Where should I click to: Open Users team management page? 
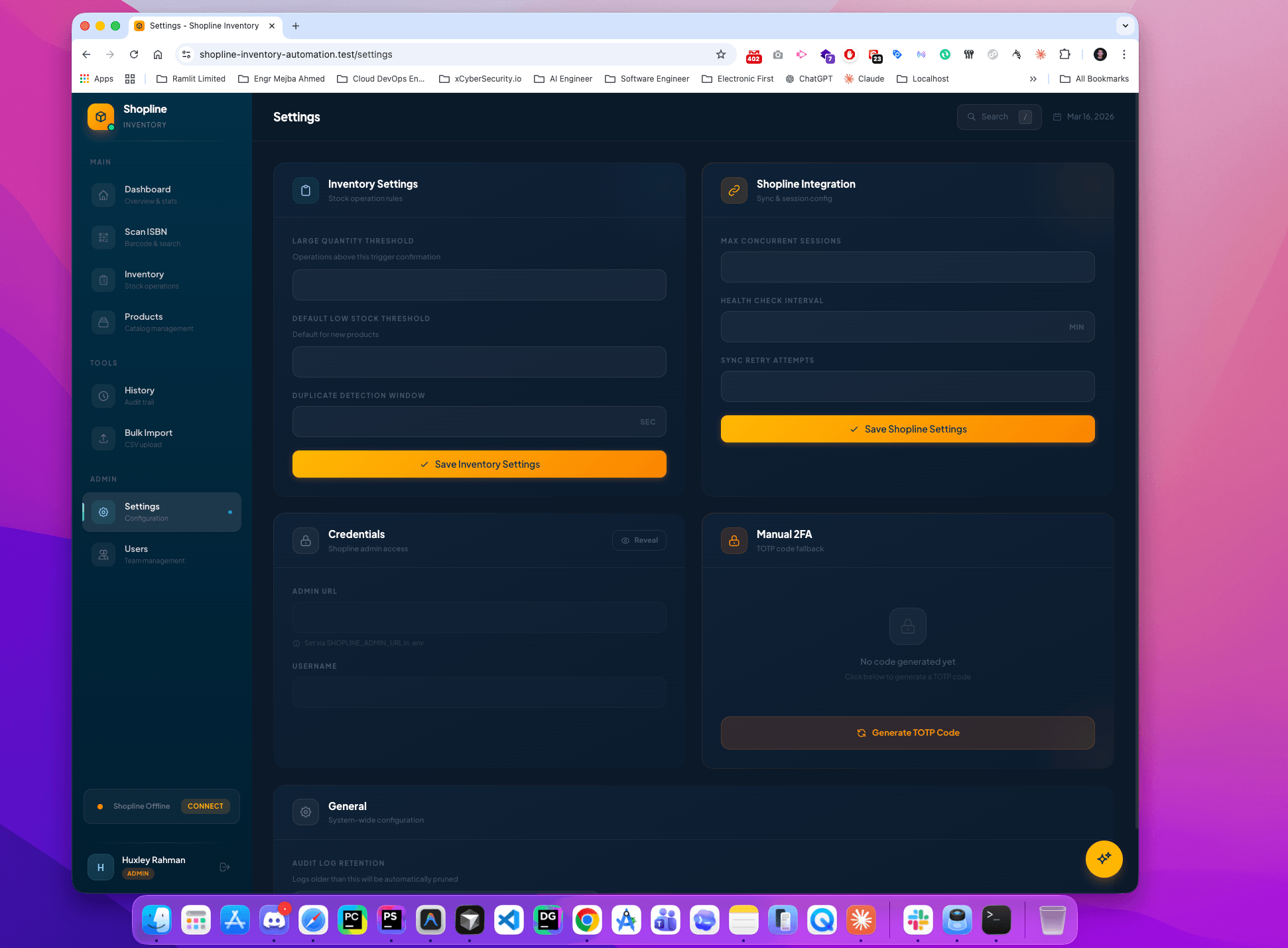pyautogui.click(x=137, y=554)
